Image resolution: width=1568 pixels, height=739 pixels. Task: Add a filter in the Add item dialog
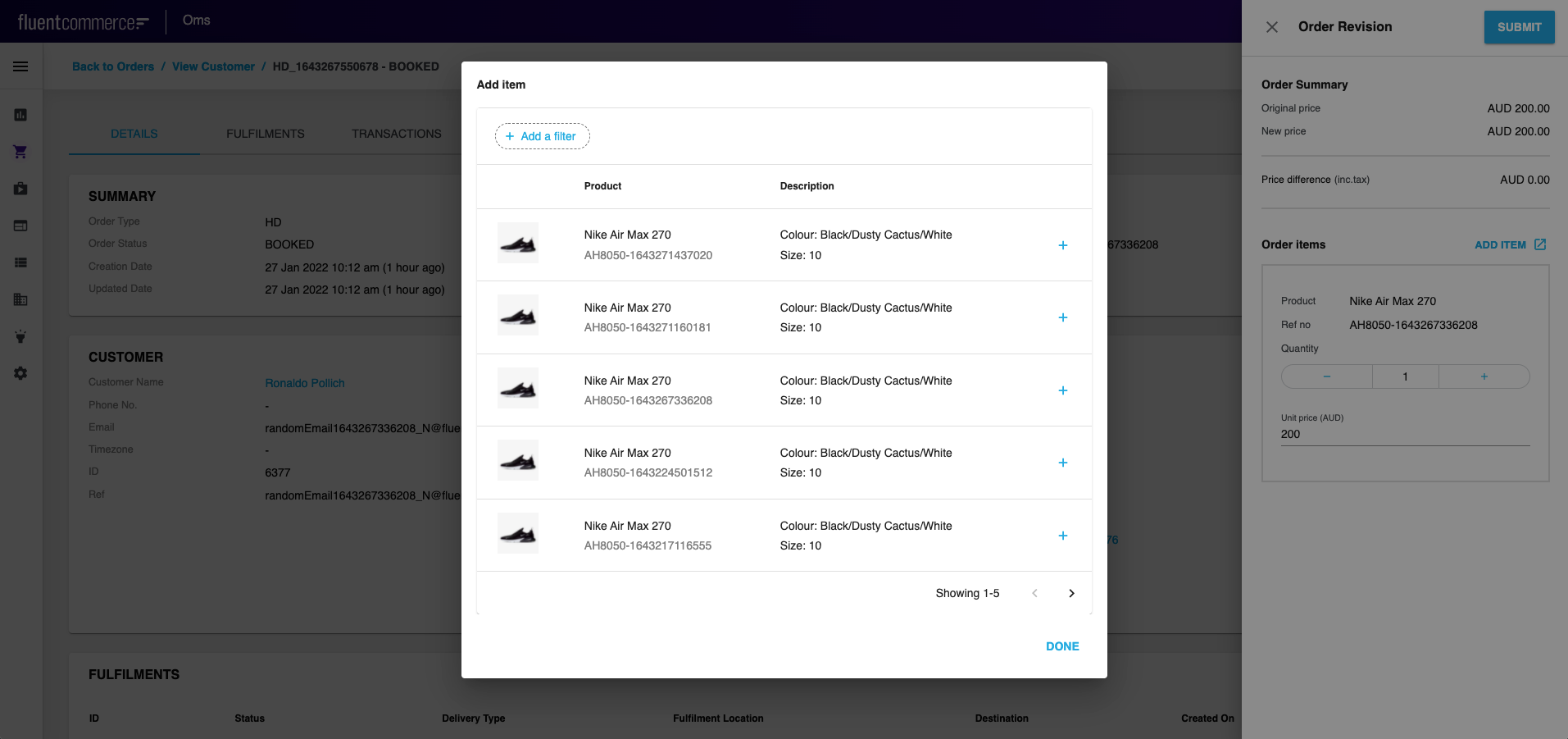[x=542, y=136]
